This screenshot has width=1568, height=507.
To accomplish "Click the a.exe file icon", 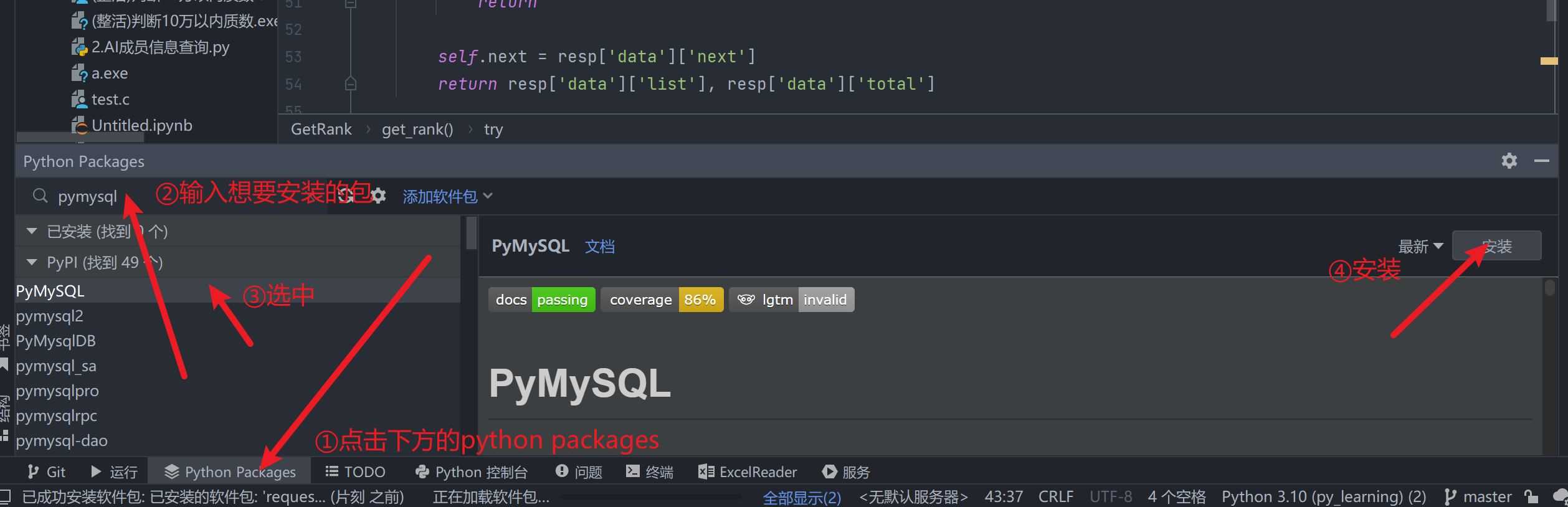I will [79, 73].
